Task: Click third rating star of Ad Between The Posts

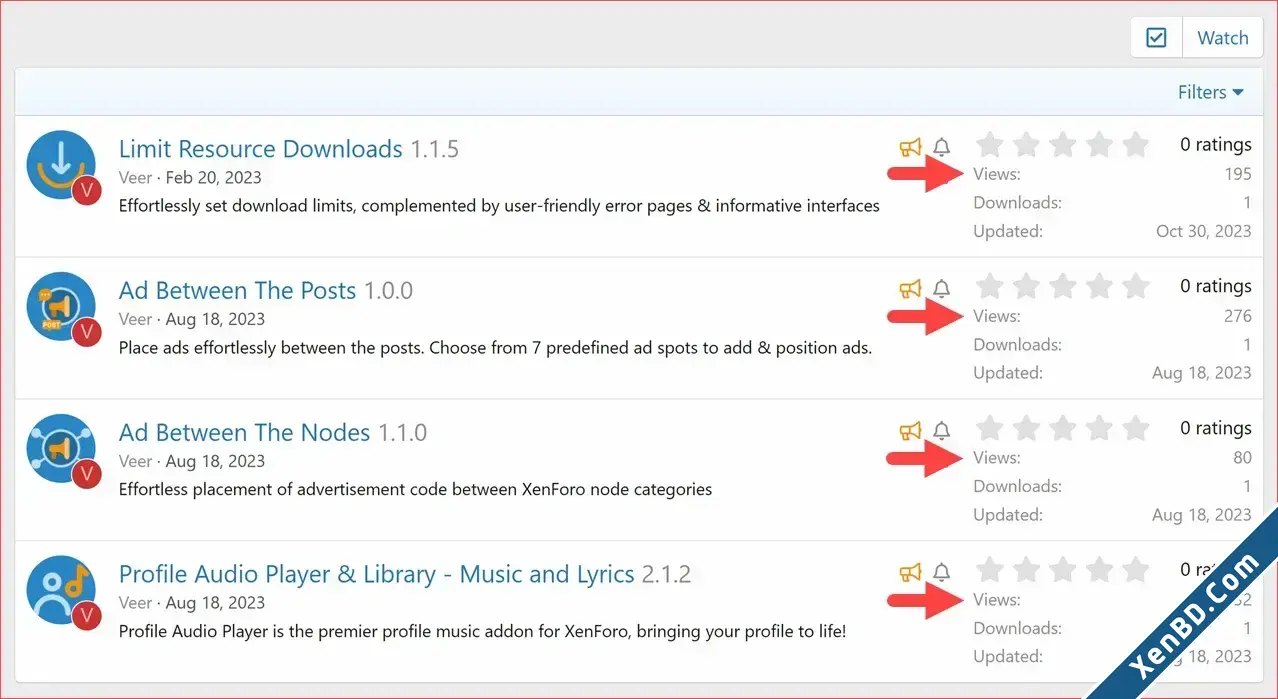Action: (1062, 287)
